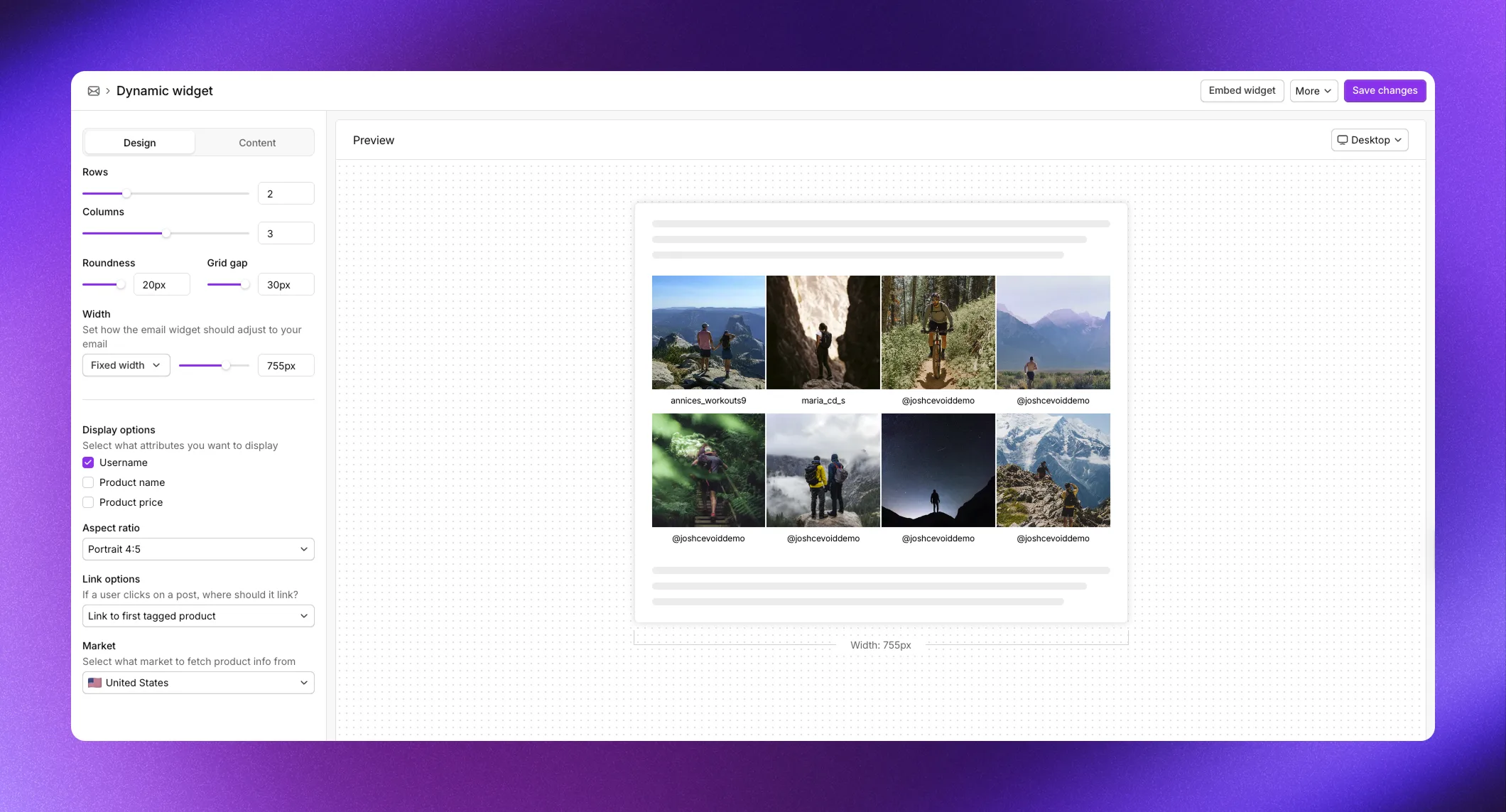Image resolution: width=1506 pixels, height=812 pixels.
Task: Click the annices_workouts9 hiking photo
Action: tap(708, 332)
